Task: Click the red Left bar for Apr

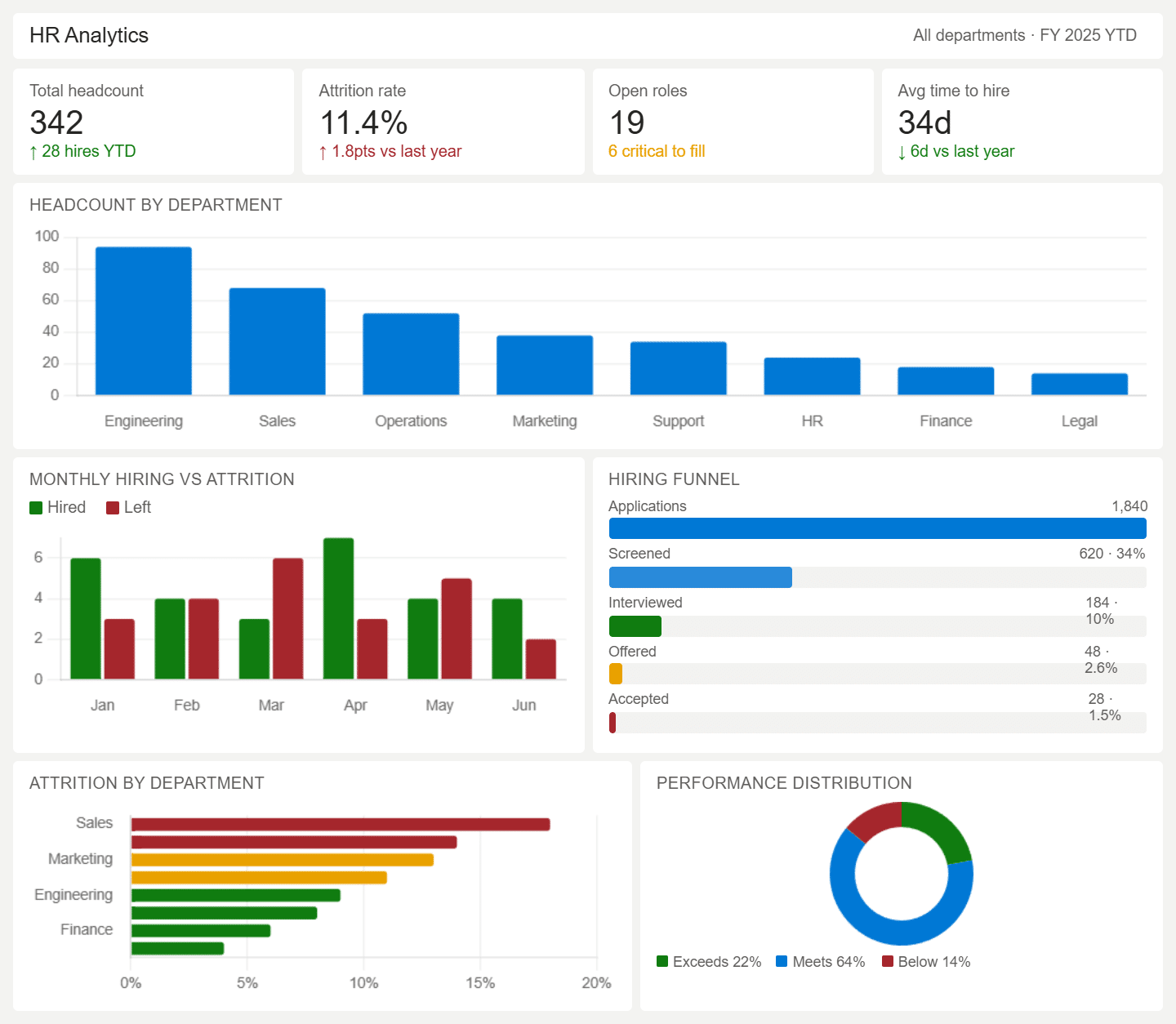Action: tap(372, 649)
